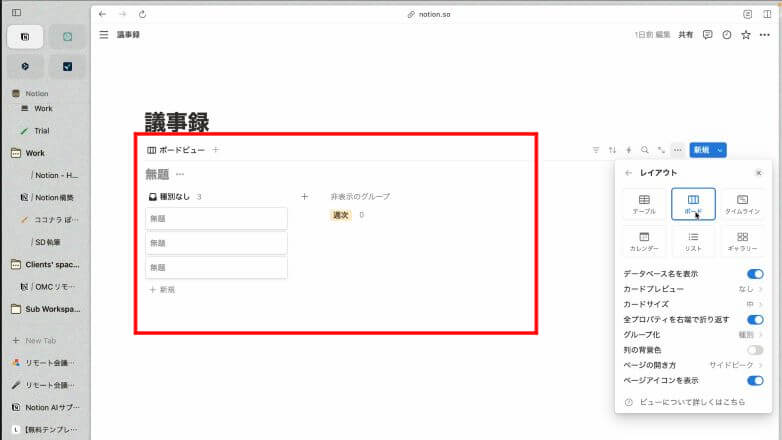This screenshot has height=440, width=782.
Task: Open the Sub Workspace folder
Action: 45,309
